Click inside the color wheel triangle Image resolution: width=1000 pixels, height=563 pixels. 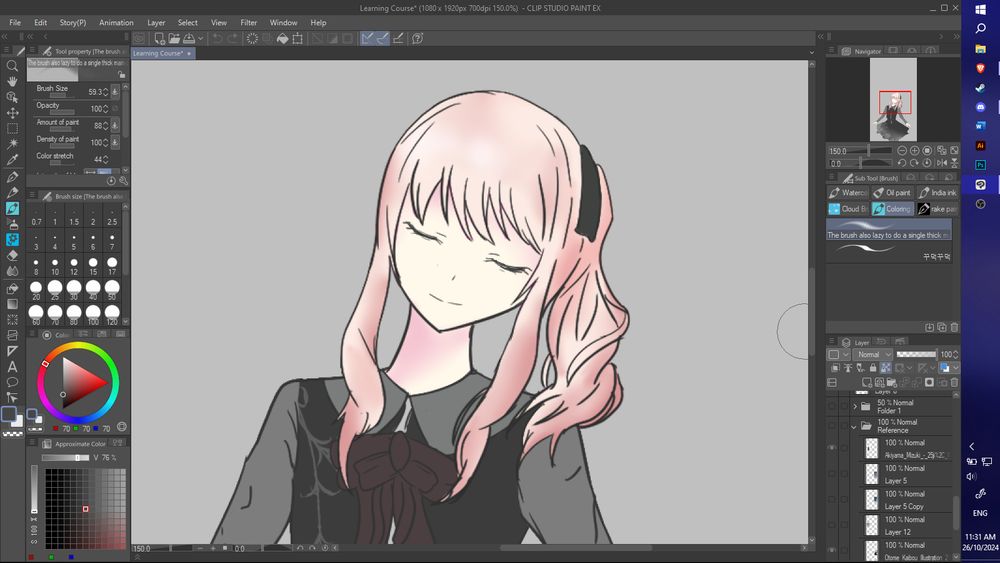80,383
